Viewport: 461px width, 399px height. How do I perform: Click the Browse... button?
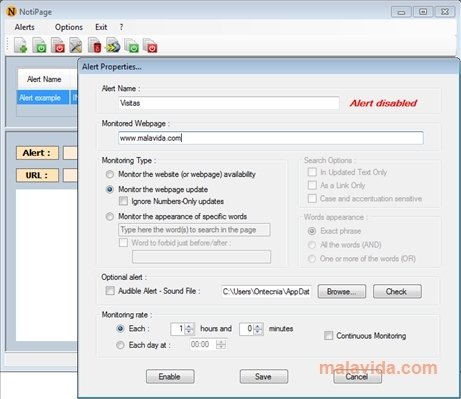point(342,292)
